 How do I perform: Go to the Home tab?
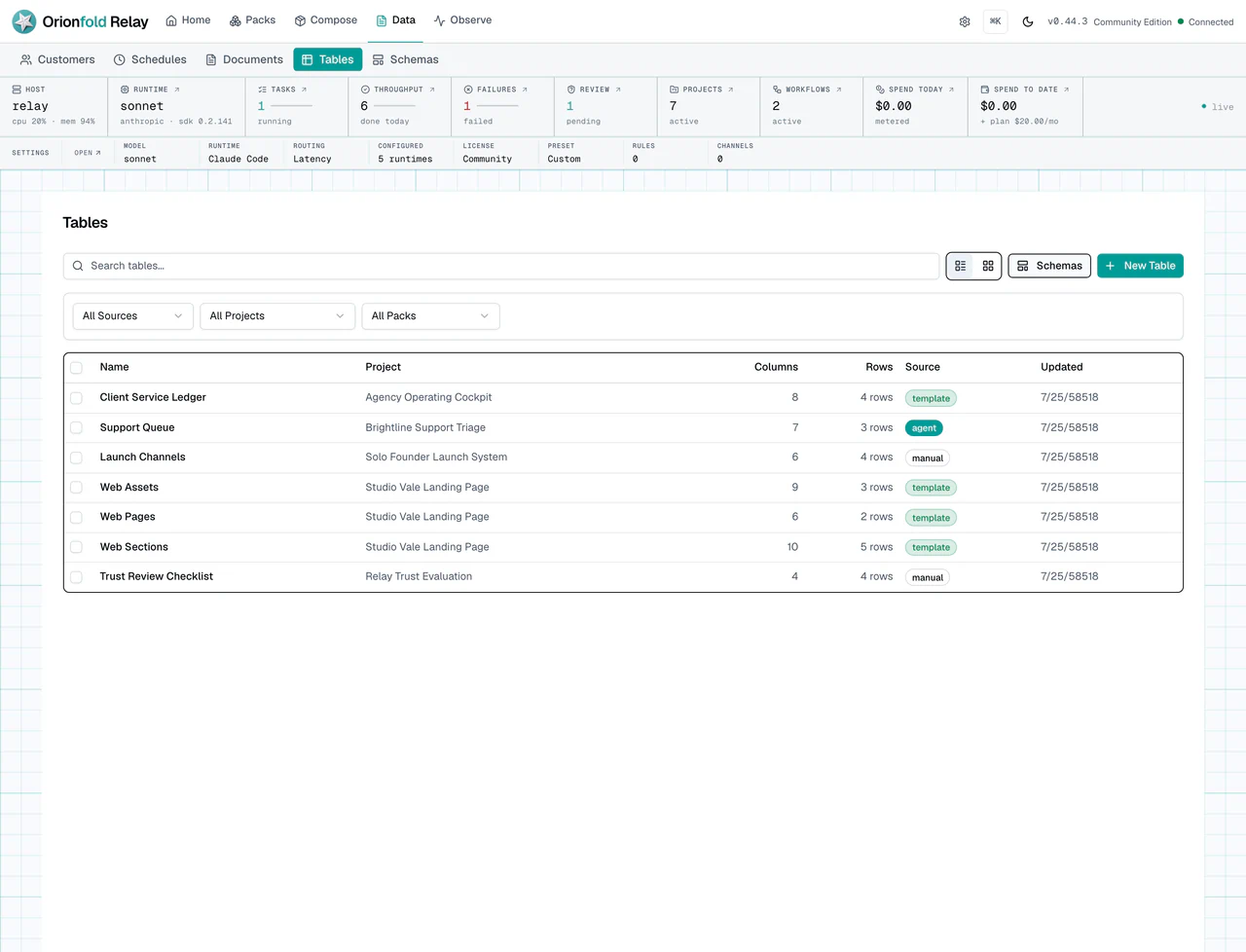point(188,20)
